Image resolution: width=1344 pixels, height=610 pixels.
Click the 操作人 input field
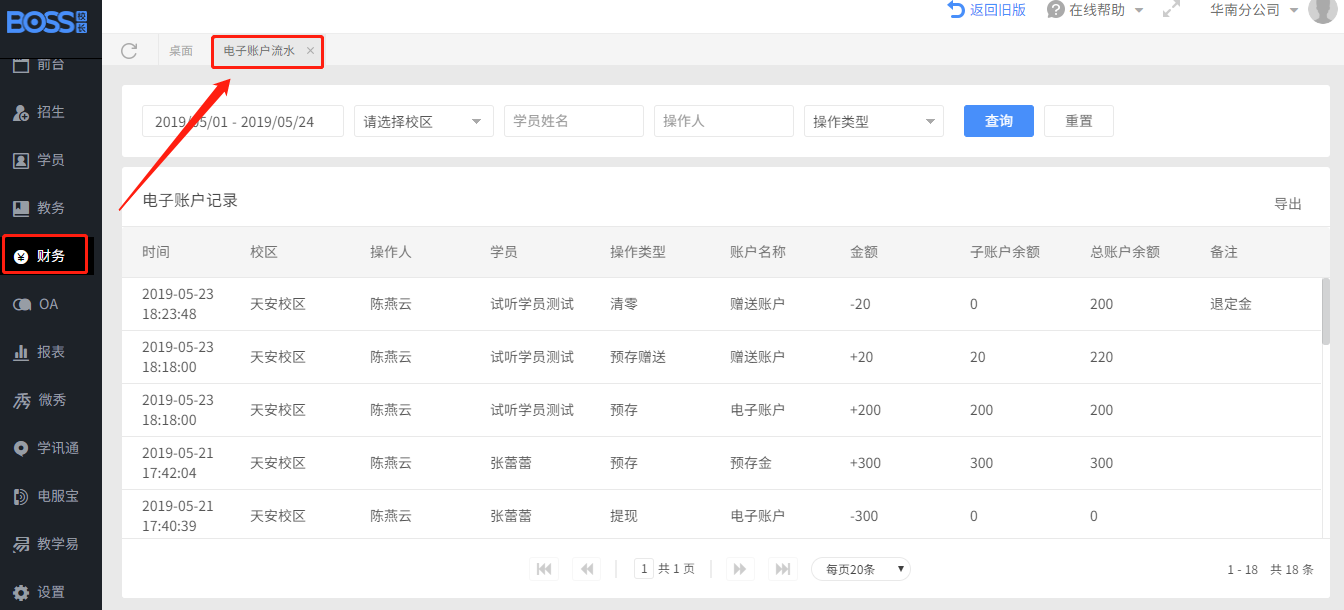(x=724, y=121)
